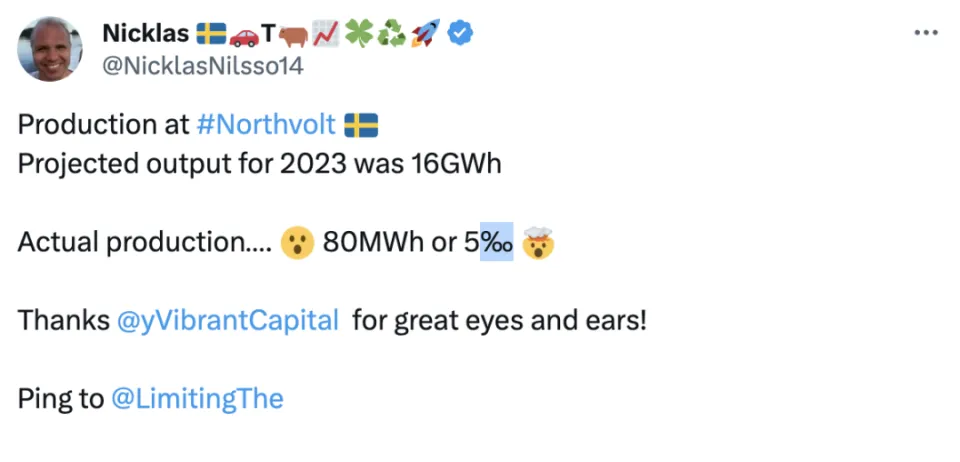The height and width of the screenshot is (462, 960).
Task: Click the blue verified checkmark badge
Action: (x=460, y=34)
